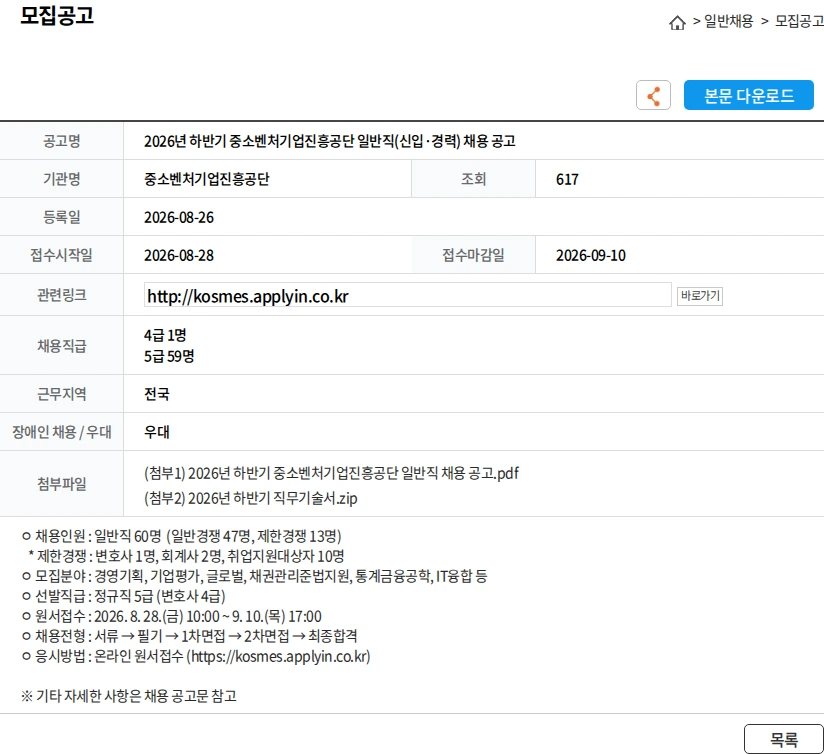Viewport: 824px width, 754px height.
Task: Click the 모집공고 page heading
Action: click(x=57, y=15)
